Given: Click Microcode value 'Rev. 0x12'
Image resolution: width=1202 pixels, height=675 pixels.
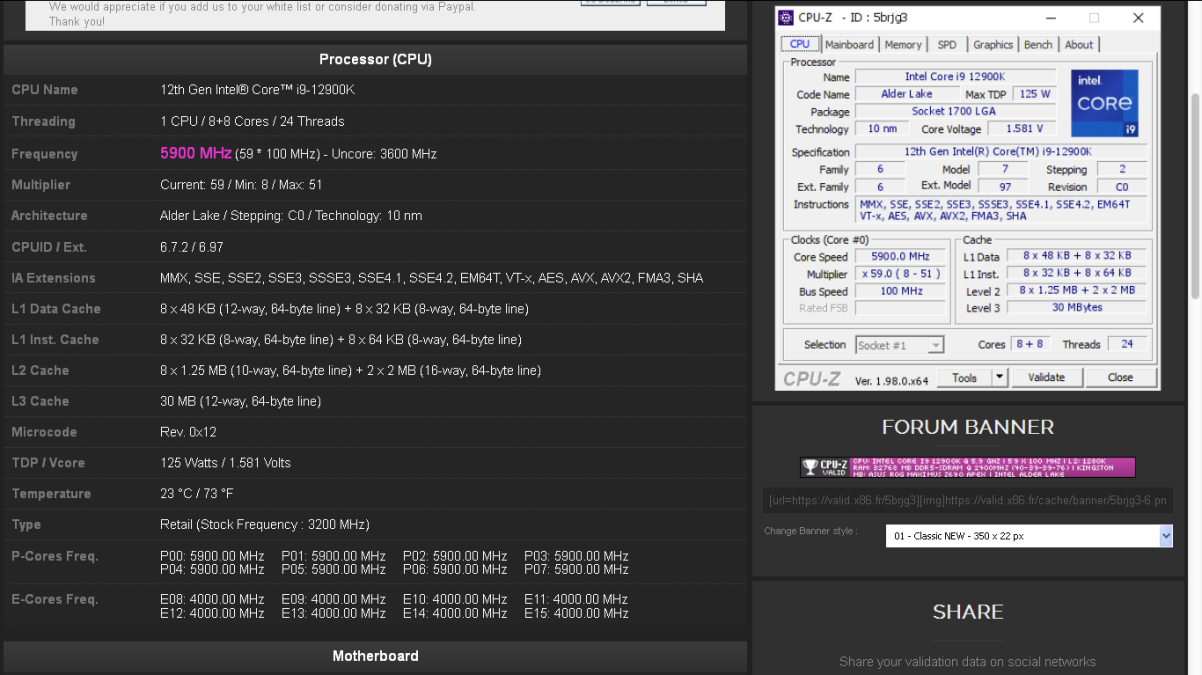Looking at the screenshot, I should [x=188, y=432].
